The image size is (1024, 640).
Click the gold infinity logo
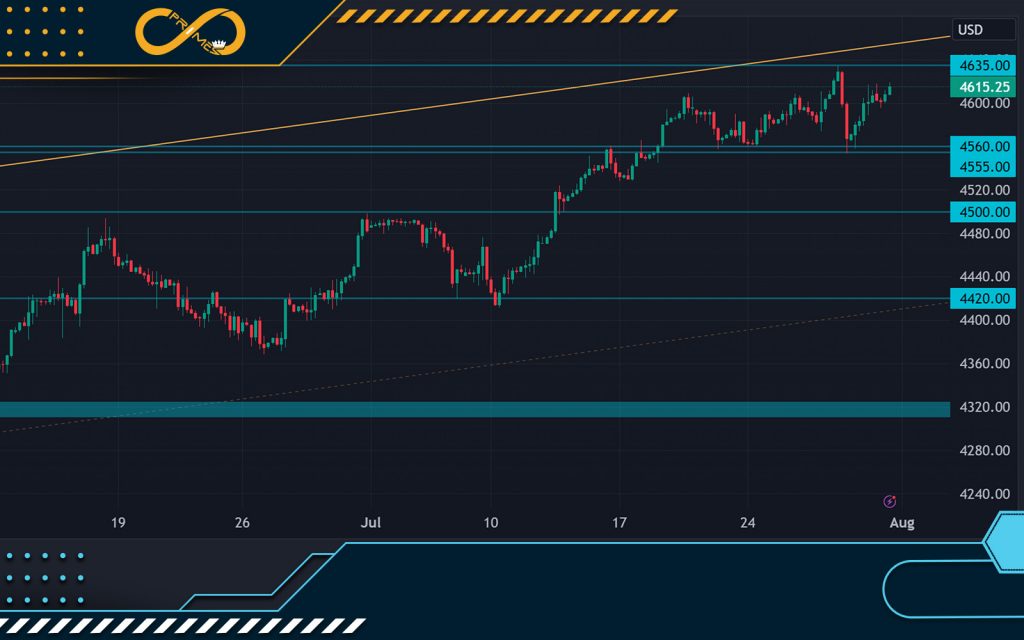pyautogui.click(x=190, y=32)
